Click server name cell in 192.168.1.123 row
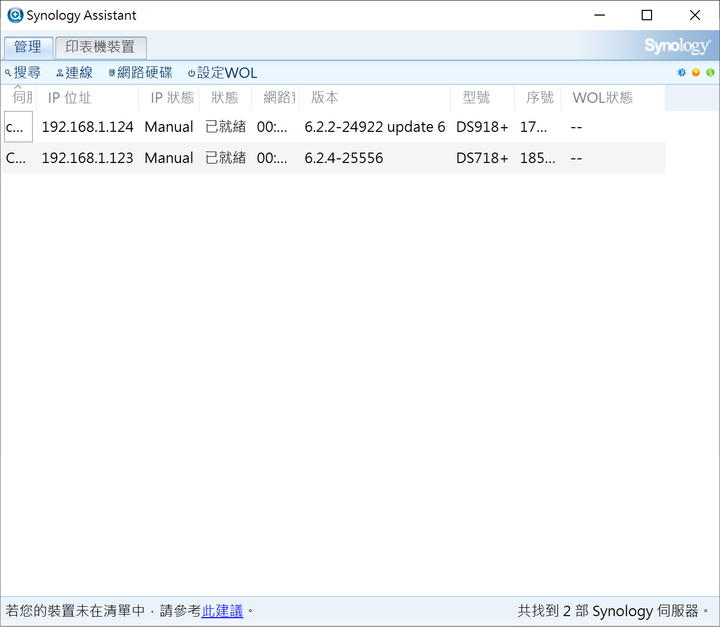This screenshot has width=720, height=627. [16, 158]
